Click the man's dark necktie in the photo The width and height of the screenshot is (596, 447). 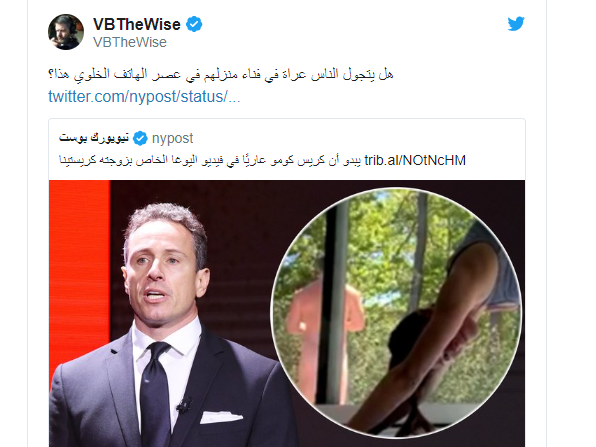tap(154, 392)
